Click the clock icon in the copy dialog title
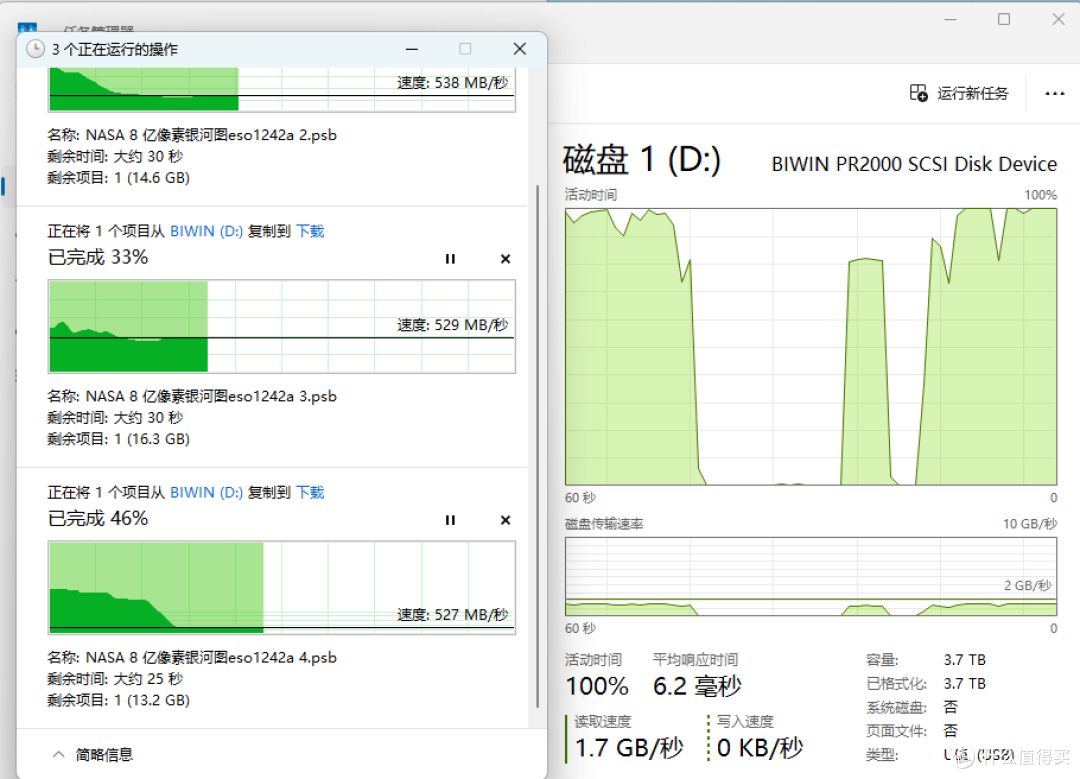Viewport: 1080px width, 779px height. point(35,49)
